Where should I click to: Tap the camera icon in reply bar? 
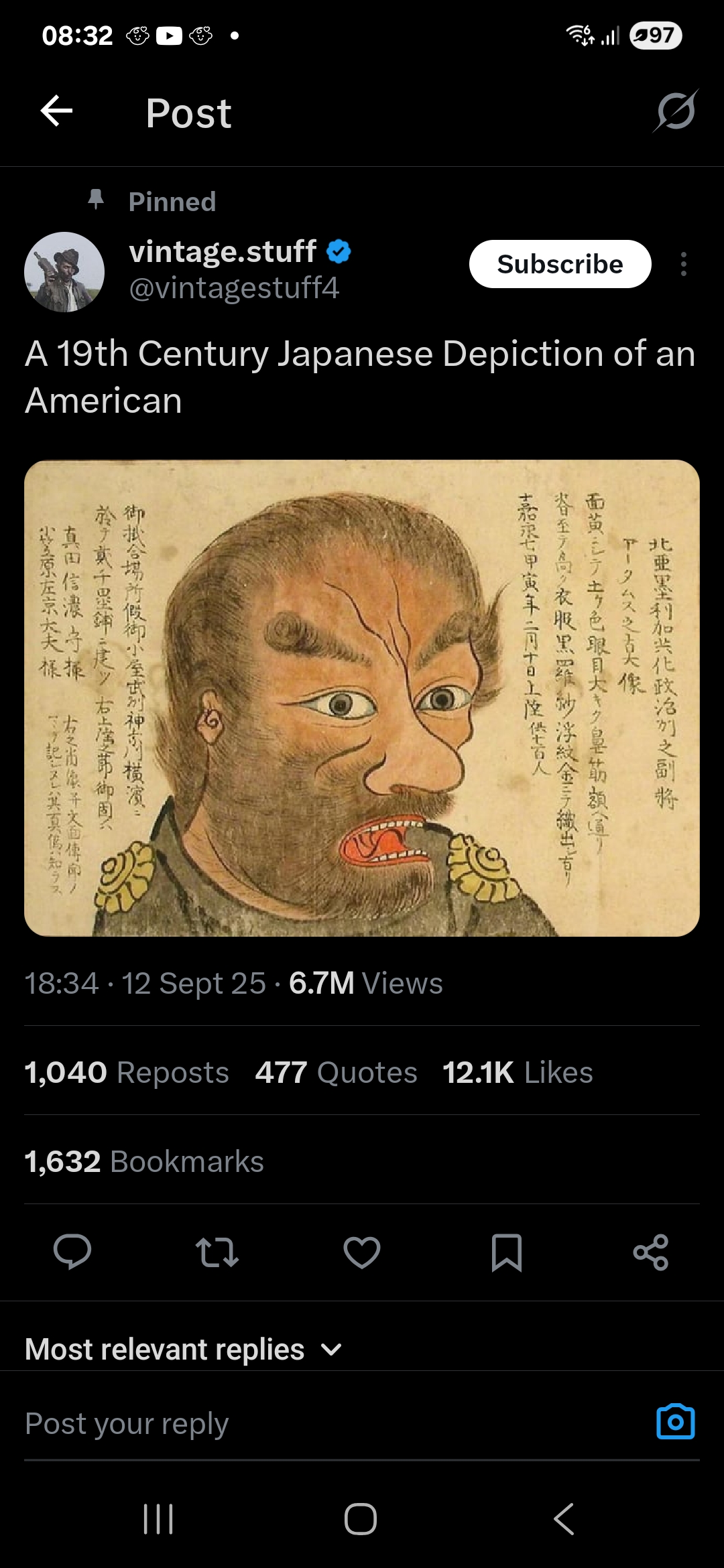[676, 1421]
